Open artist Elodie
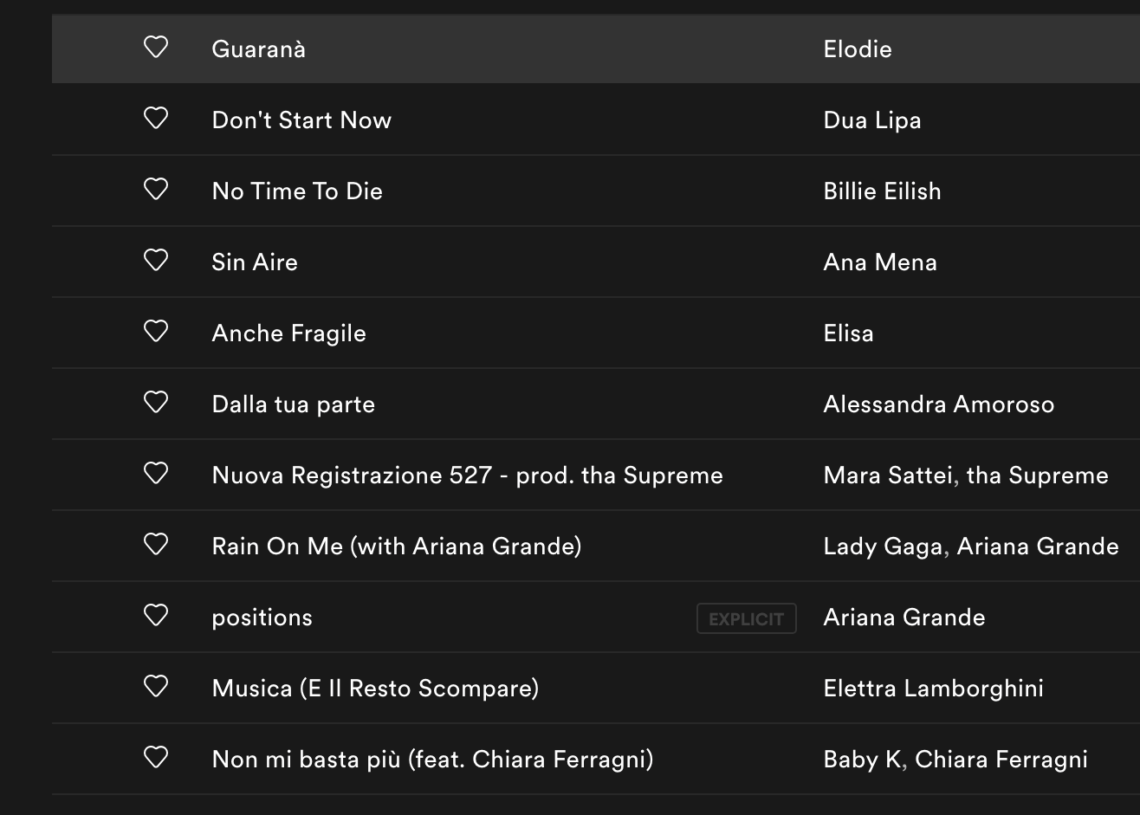Screen dimensions: 1140x815 [857, 49]
